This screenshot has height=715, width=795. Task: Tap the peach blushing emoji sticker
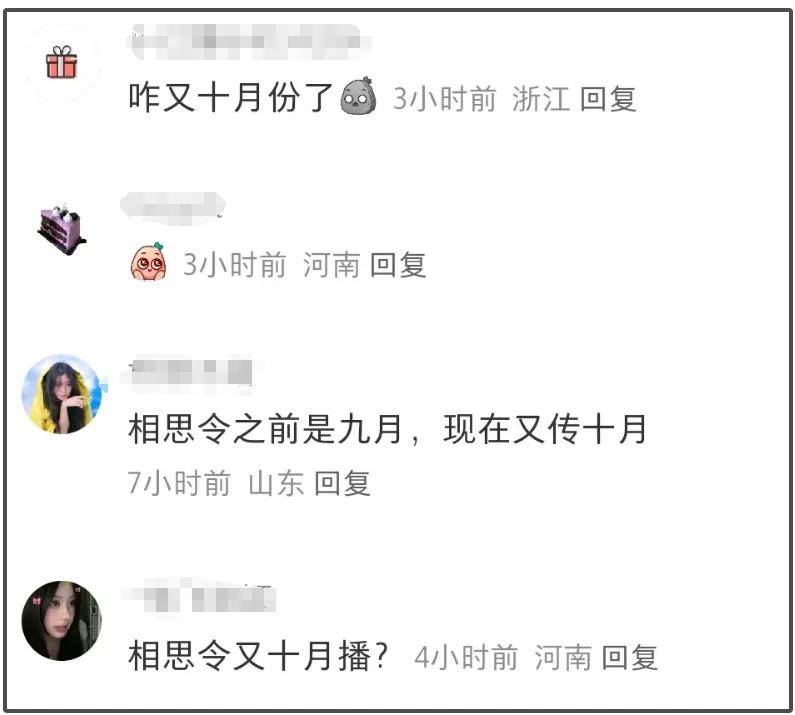click(148, 262)
